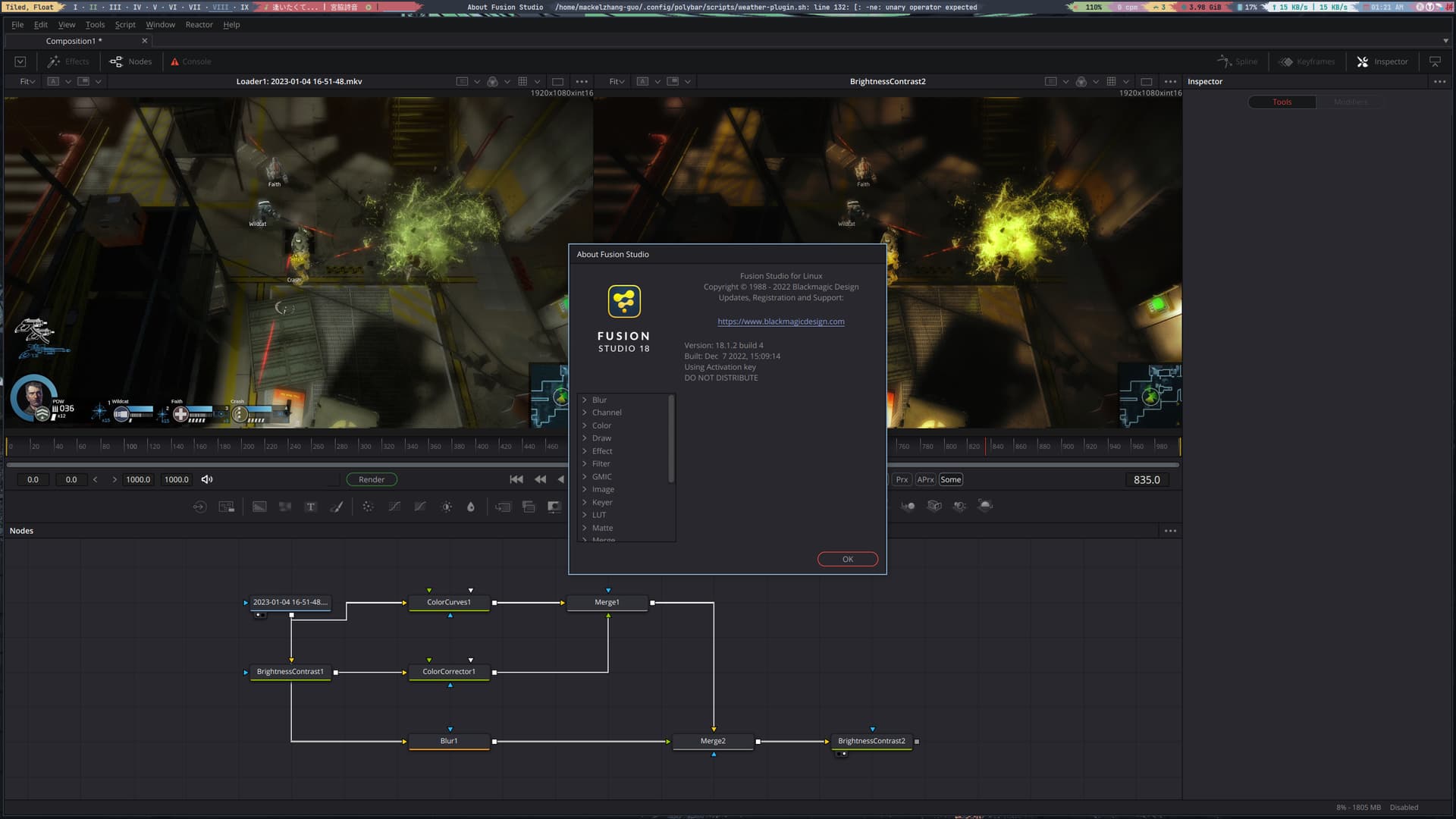This screenshot has height=819, width=1456.
Task: Toggle APrx auto proxy mode
Action: [925, 479]
